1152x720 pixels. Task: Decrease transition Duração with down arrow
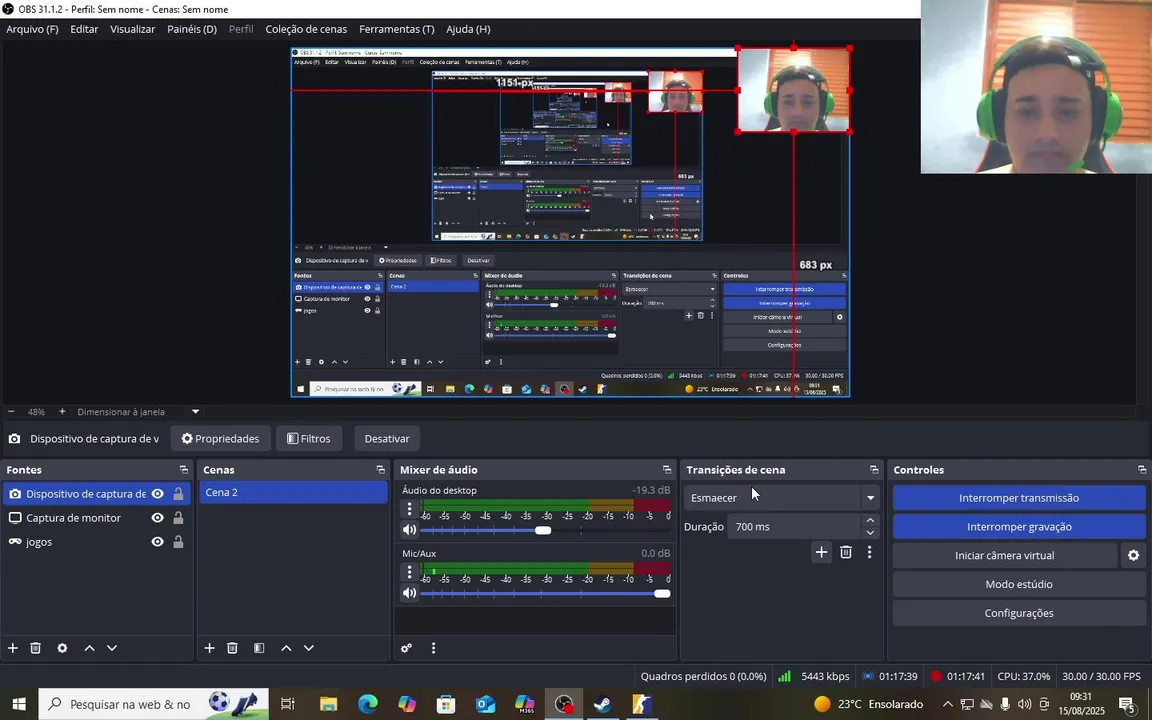[x=871, y=533]
